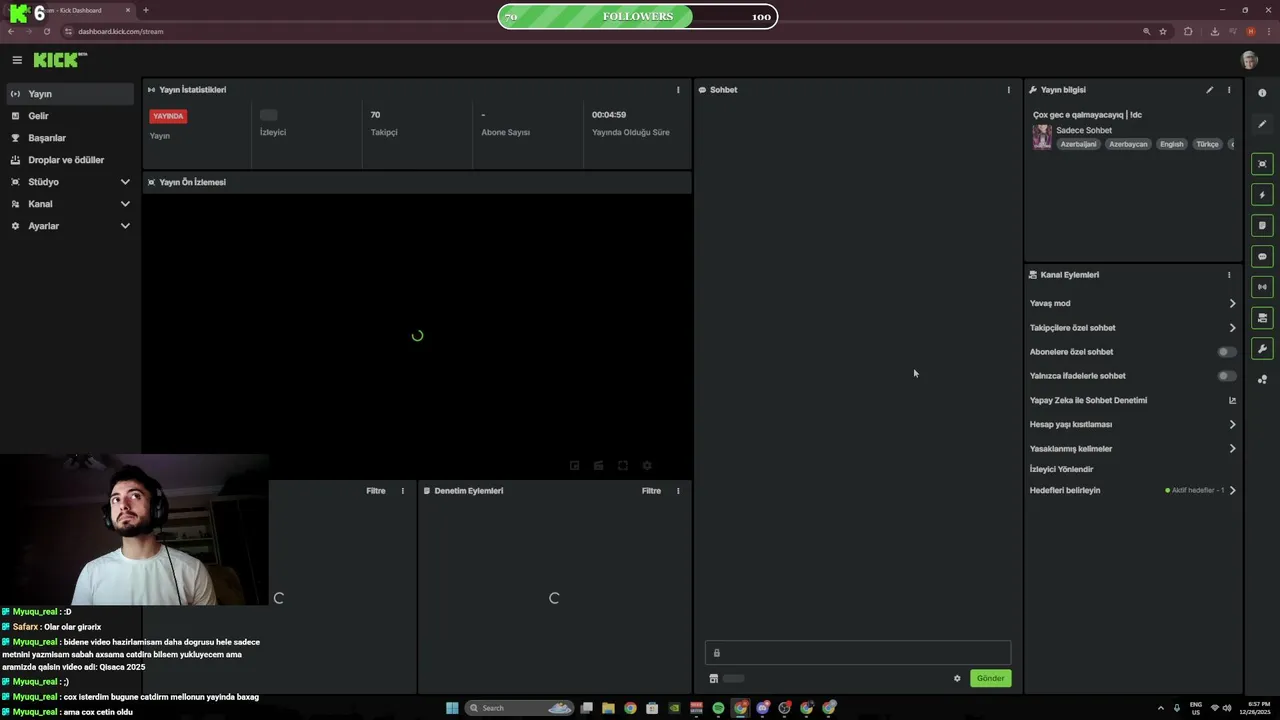
Task: Open a new browser tab with the plus button
Action: coord(146,10)
